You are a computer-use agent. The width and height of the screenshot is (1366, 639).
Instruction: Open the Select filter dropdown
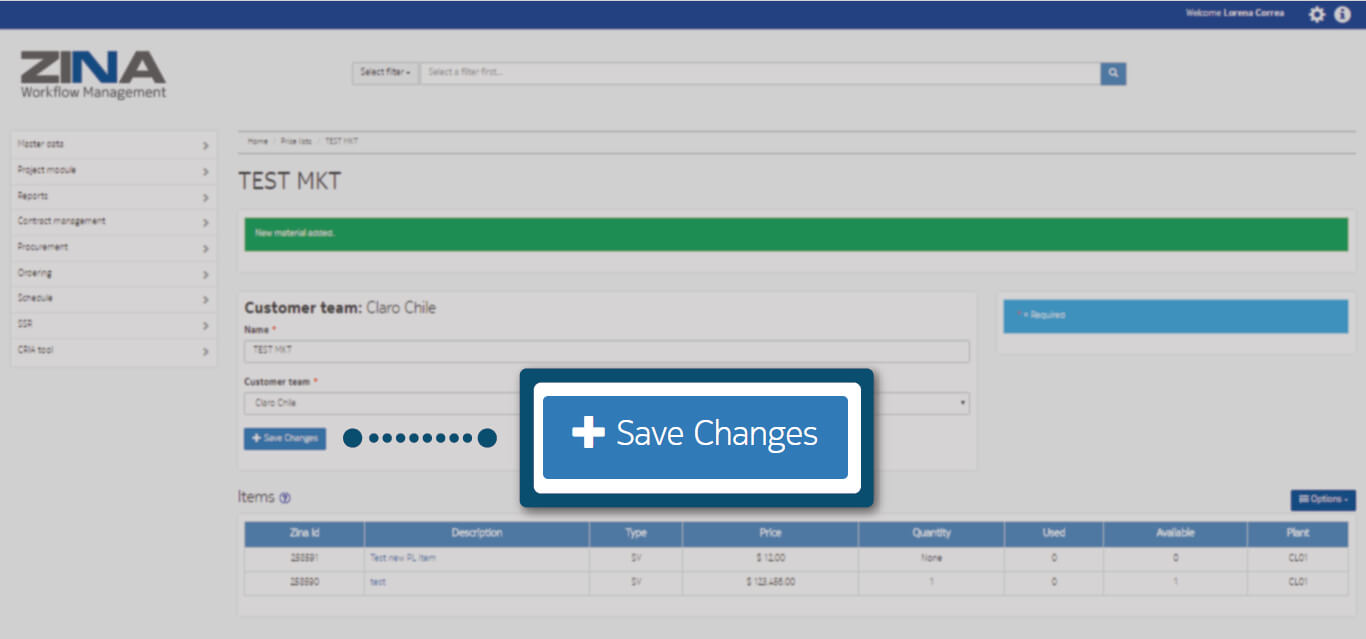click(385, 73)
